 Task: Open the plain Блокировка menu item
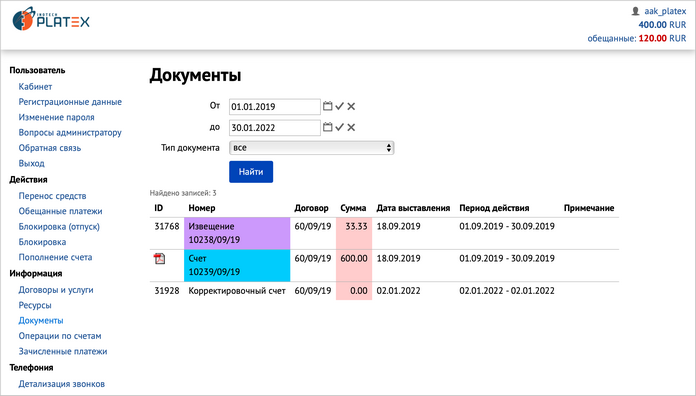coord(42,242)
